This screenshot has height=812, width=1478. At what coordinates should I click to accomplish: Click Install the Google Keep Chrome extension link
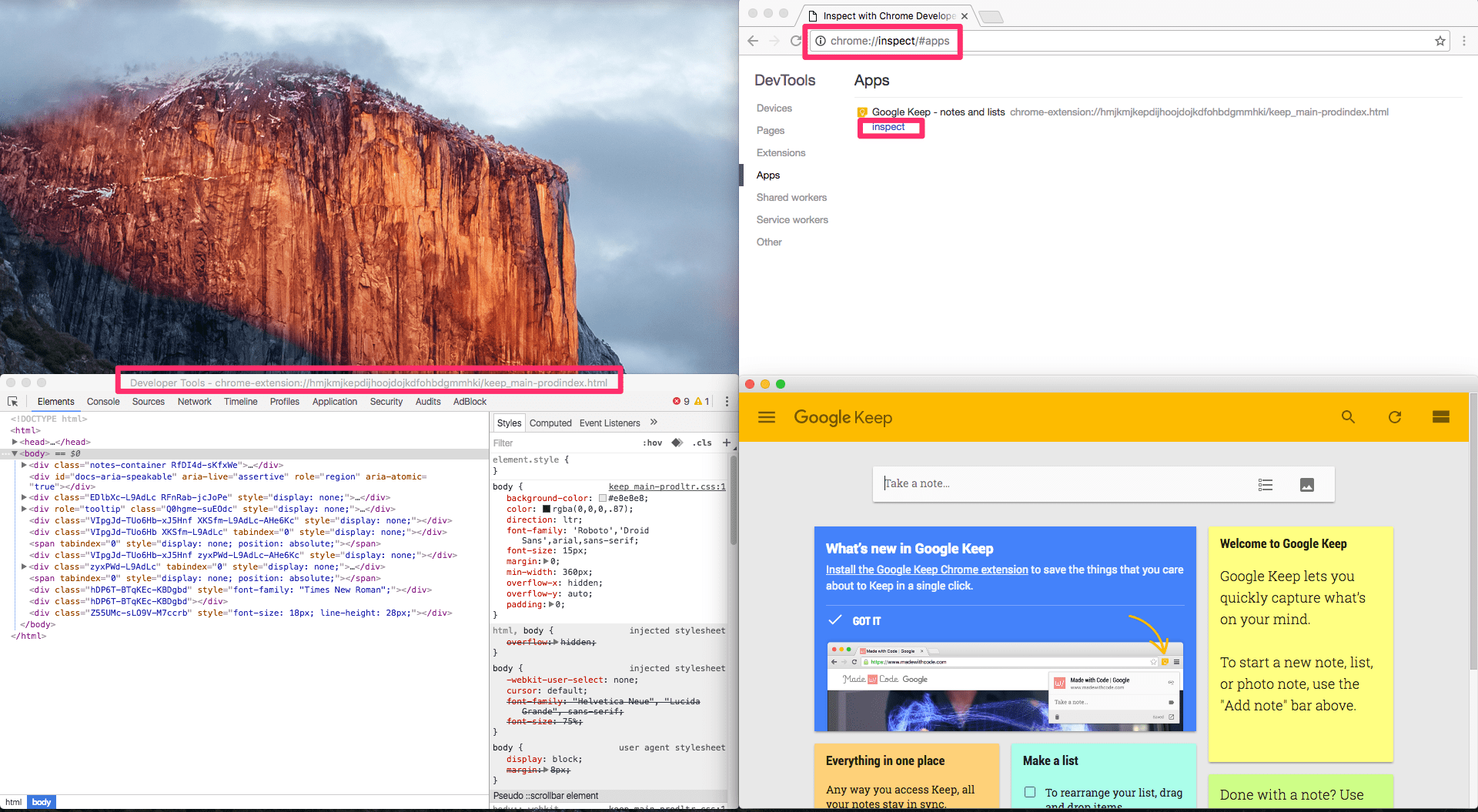927,570
